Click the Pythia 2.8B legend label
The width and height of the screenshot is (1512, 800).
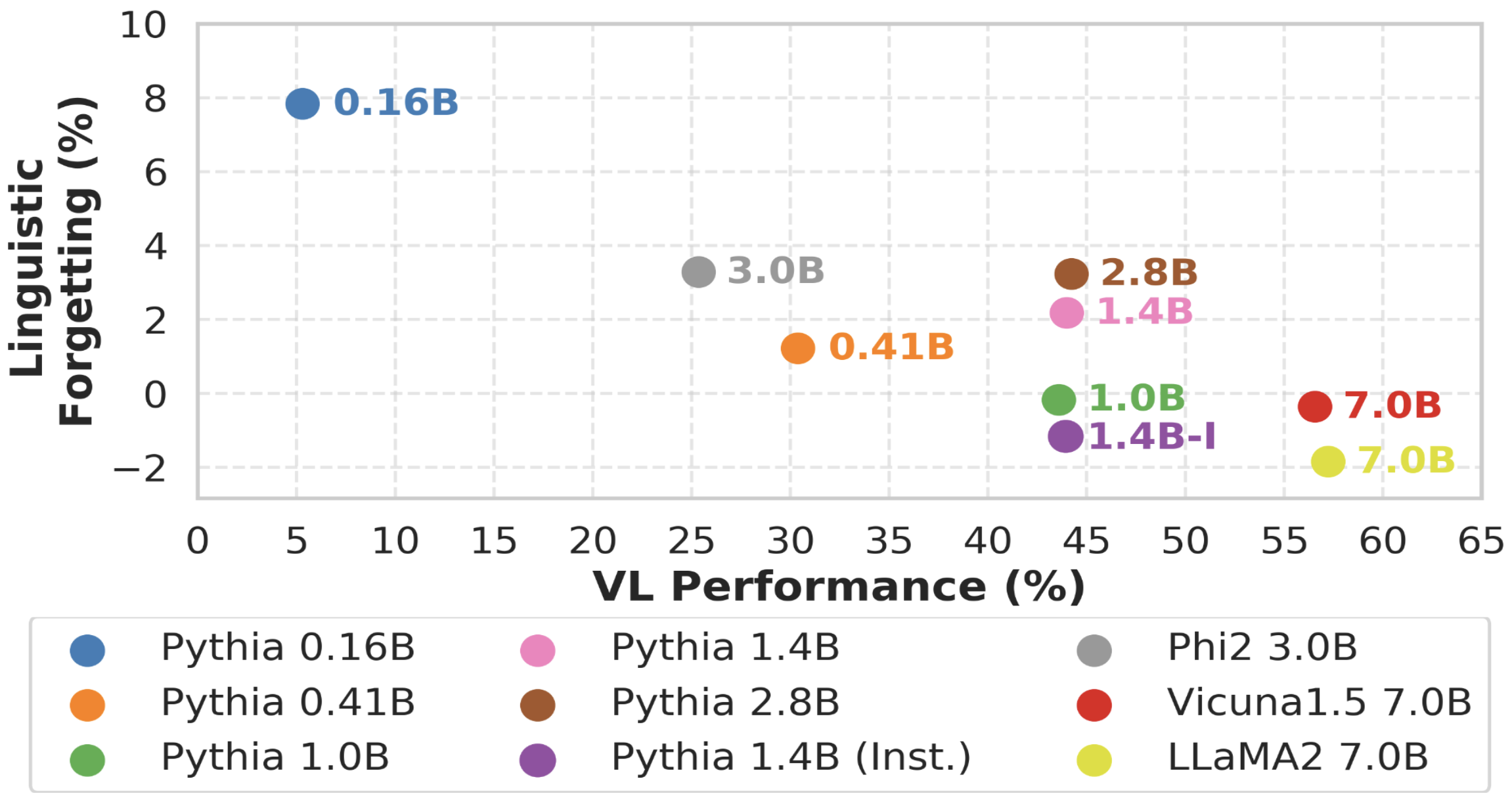[726, 702]
